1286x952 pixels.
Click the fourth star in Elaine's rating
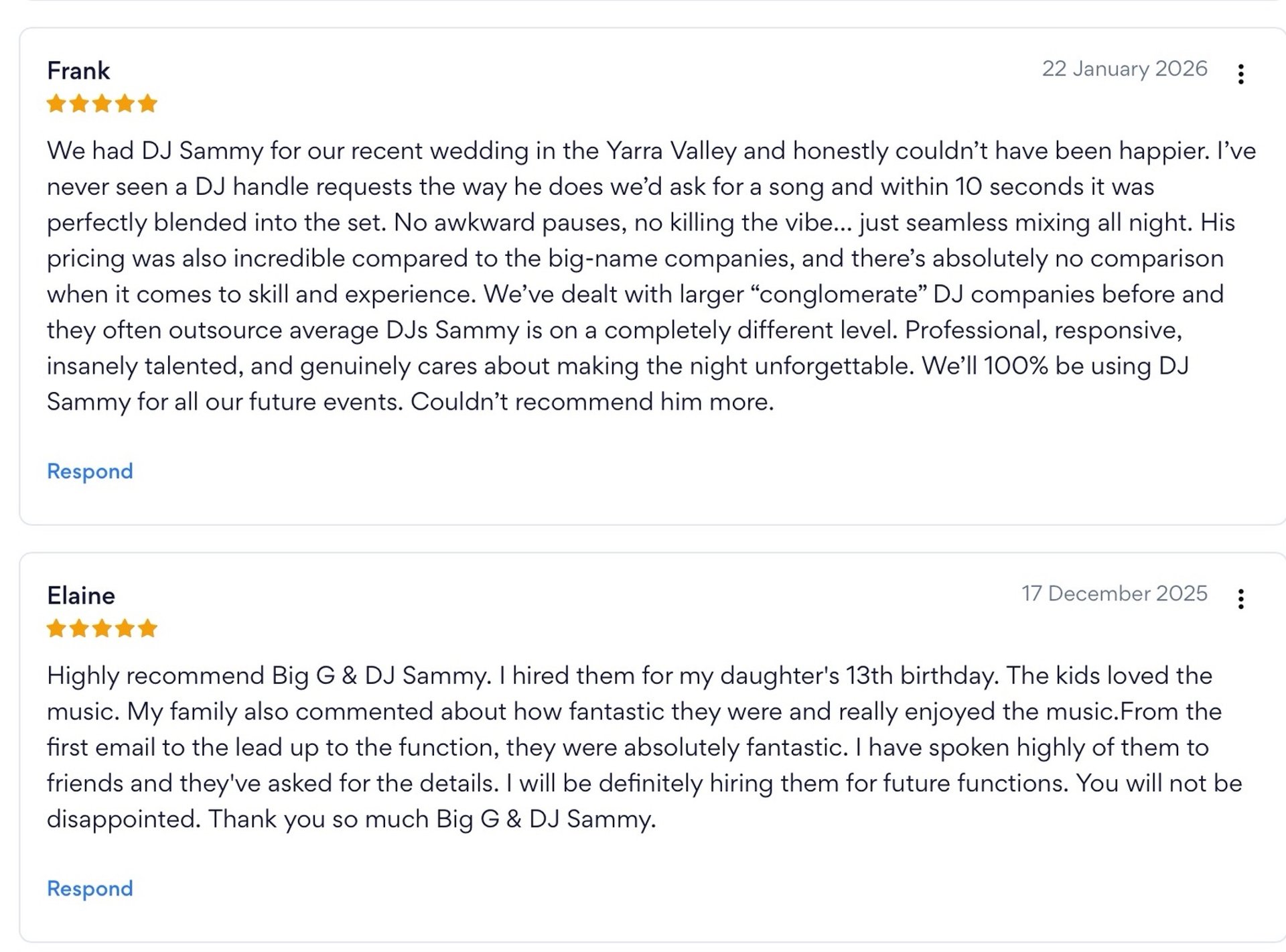pyautogui.click(x=125, y=628)
